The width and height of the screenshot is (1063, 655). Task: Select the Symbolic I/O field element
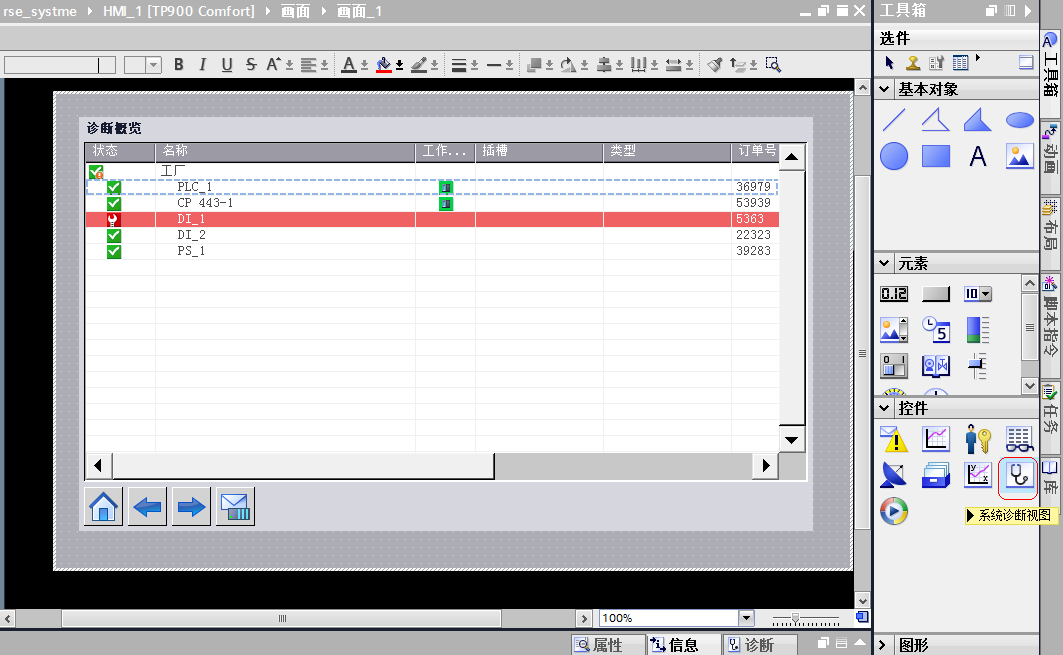(x=978, y=294)
